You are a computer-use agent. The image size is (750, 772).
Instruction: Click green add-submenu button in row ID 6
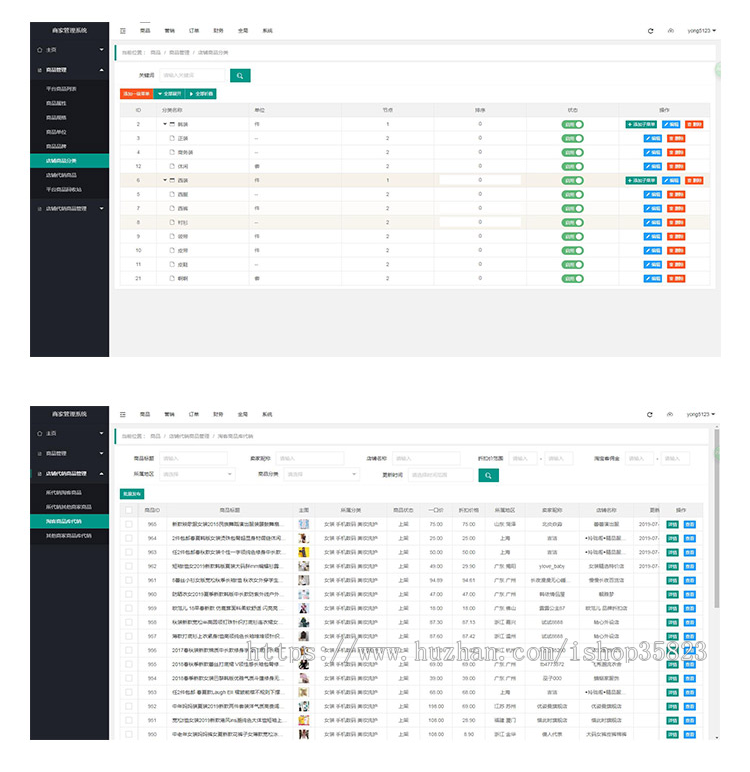pyautogui.click(x=641, y=180)
